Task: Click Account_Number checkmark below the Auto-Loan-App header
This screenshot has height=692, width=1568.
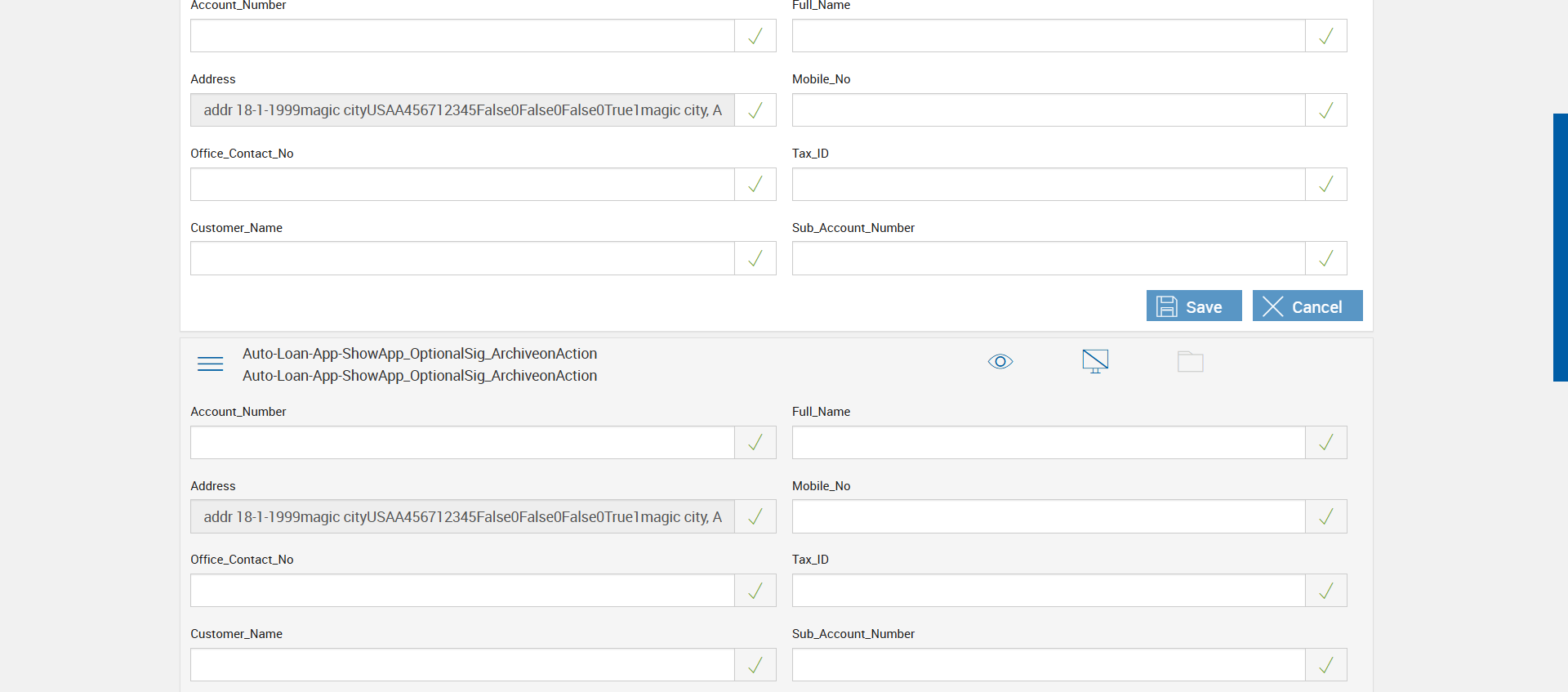Action: tap(755, 443)
